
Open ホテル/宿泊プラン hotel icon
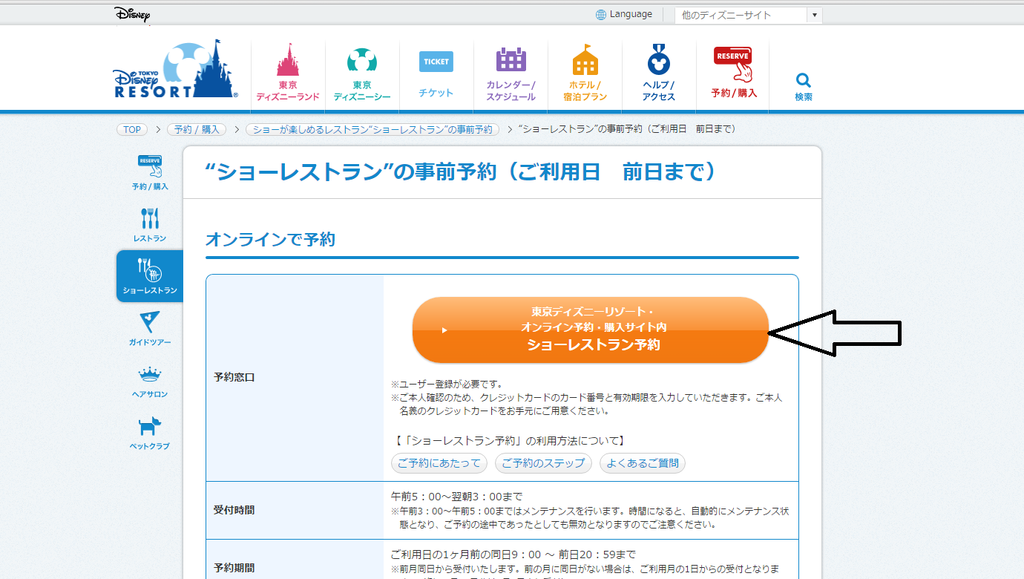585,60
